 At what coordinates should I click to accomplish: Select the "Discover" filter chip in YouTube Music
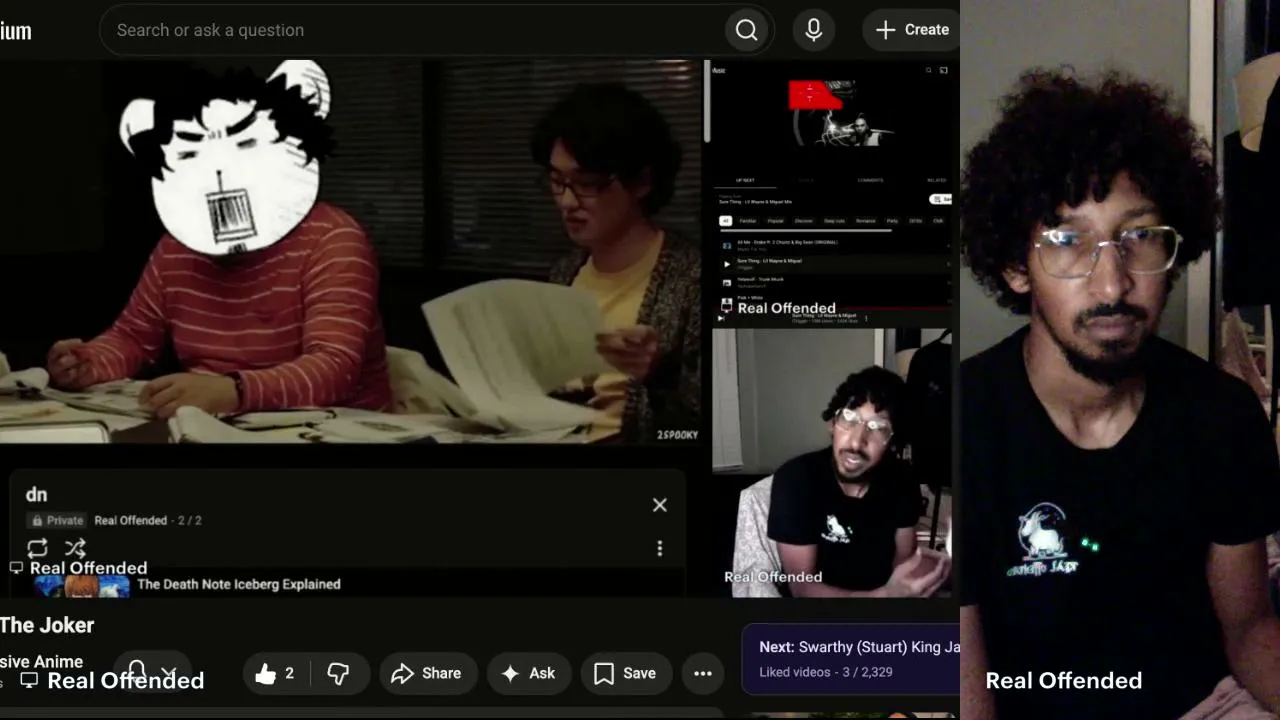point(804,221)
